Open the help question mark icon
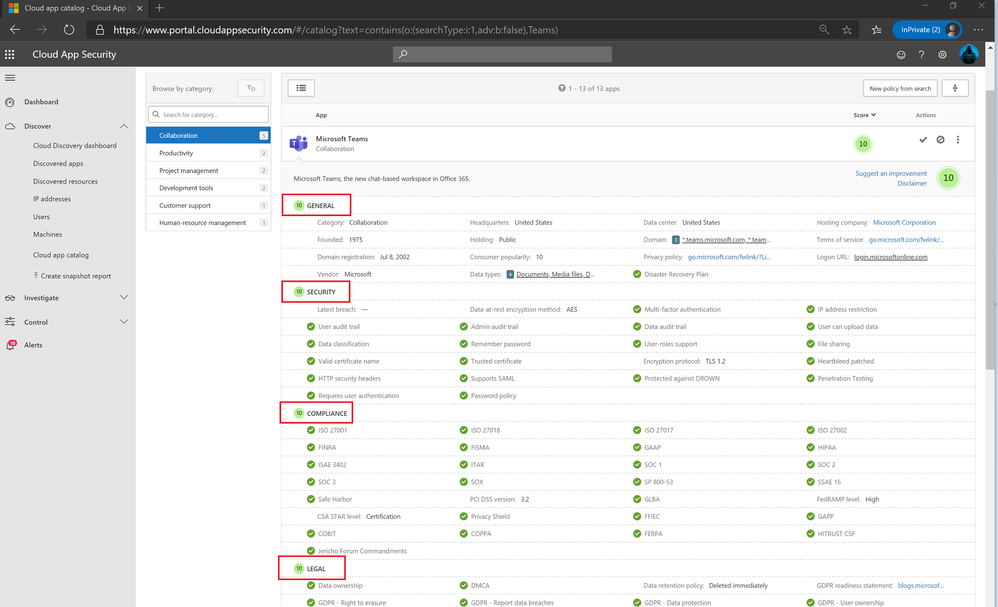Viewport: 998px width, 607px height. point(921,55)
